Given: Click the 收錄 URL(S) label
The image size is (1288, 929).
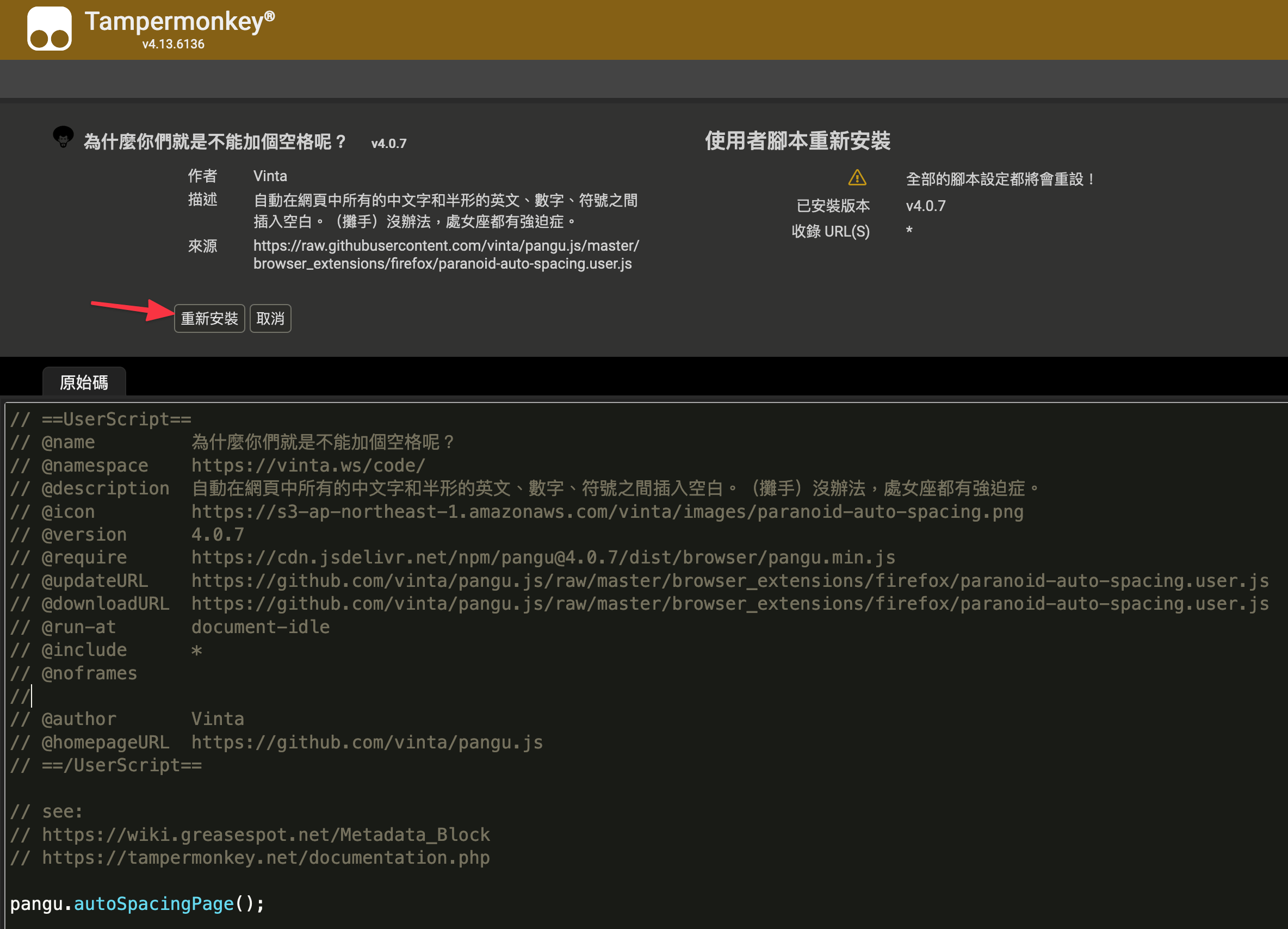Looking at the screenshot, I should tap(831, 231).
